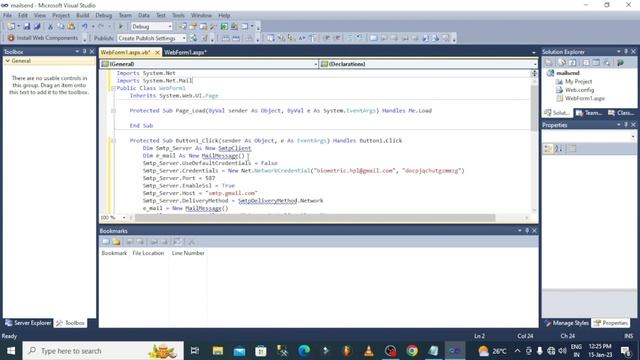Toggle a bookmark using the Bookmarks panel first icon
Image resolution: width=640 pixels, height=360 pixels.
tap(106, 242)
